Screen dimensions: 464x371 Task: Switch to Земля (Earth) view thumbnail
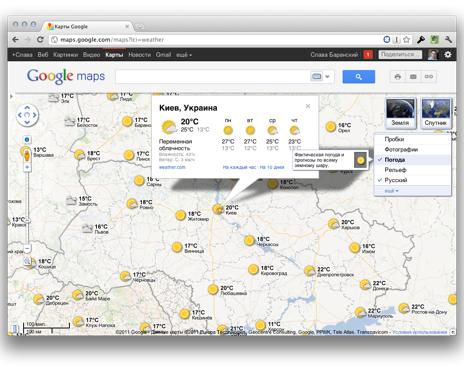[x=400, y=113]
